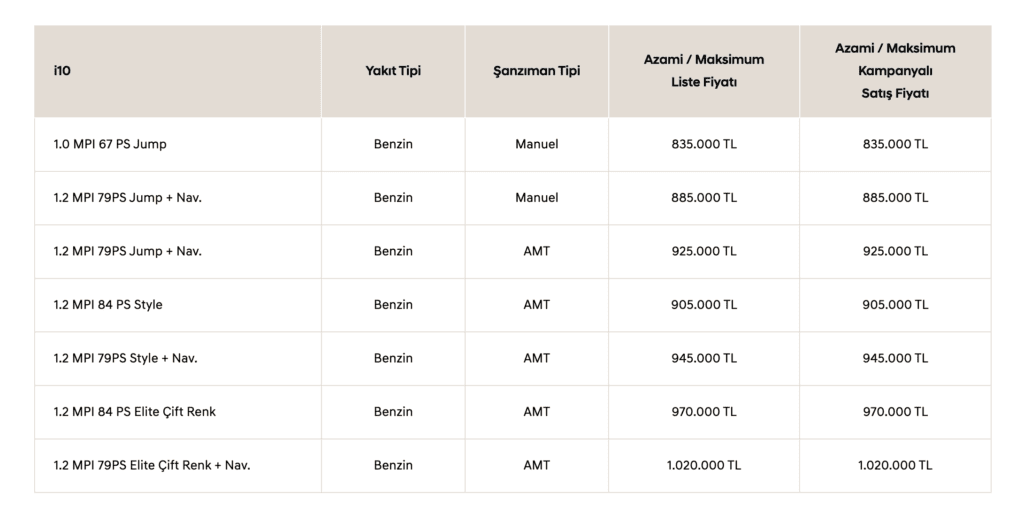The image size is (1024, 508).
Task: Select the 885.000 TL campaign price cell
Action: coord(895,198)
